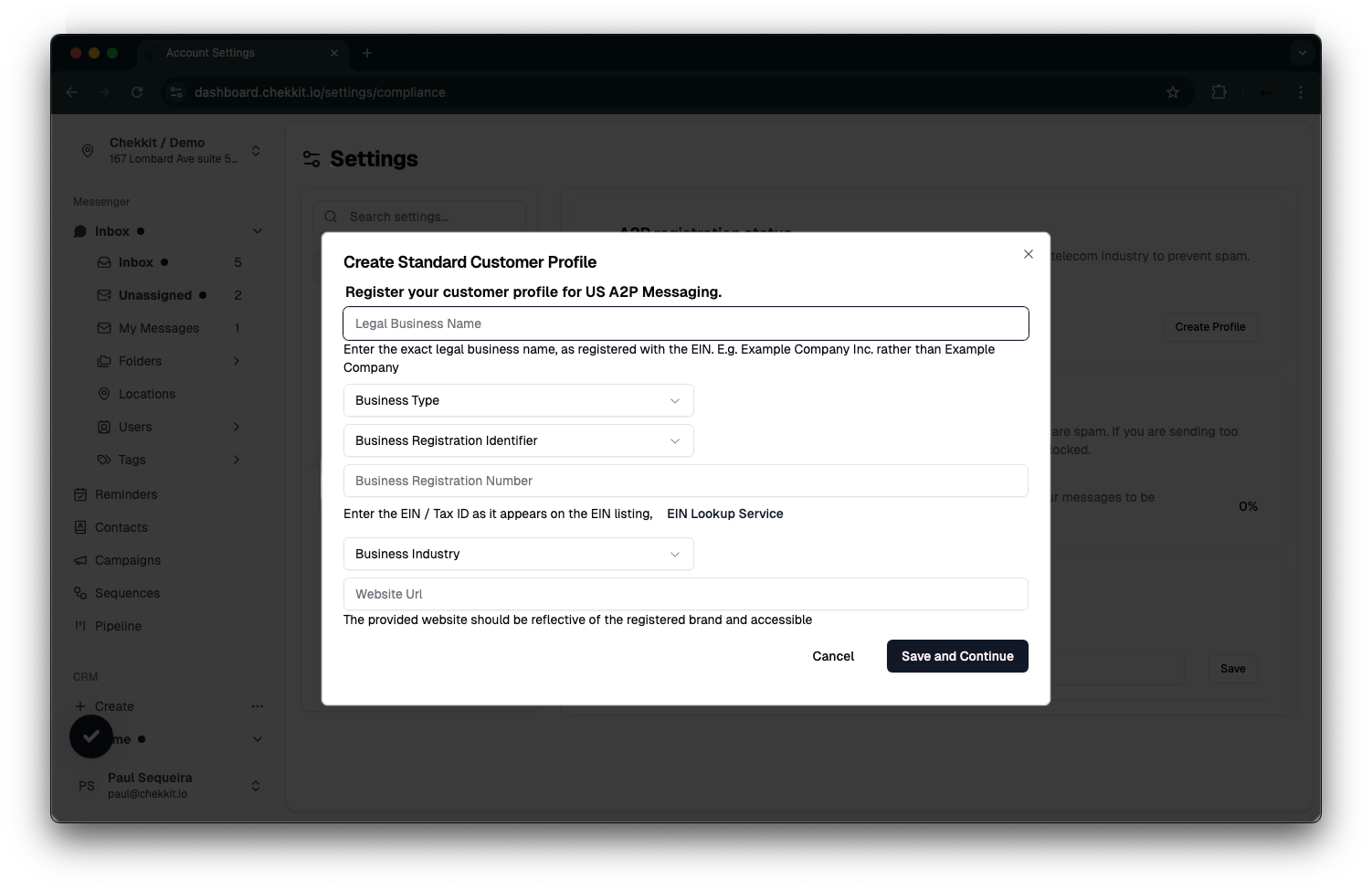Expand the Tags chevron

pos(237,460)
